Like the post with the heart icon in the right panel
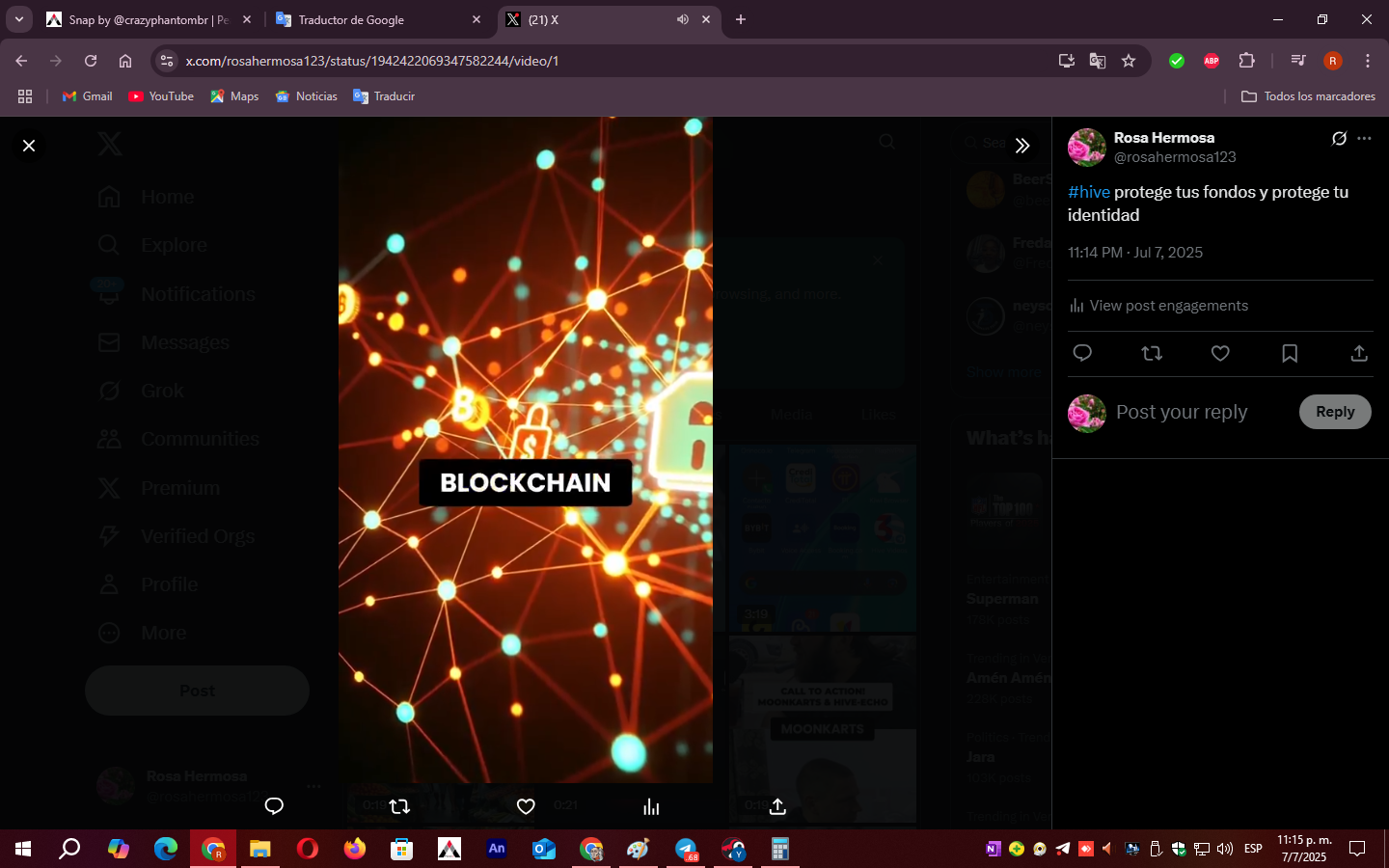The image size is (1389, 868). [x=1220, y=353]
